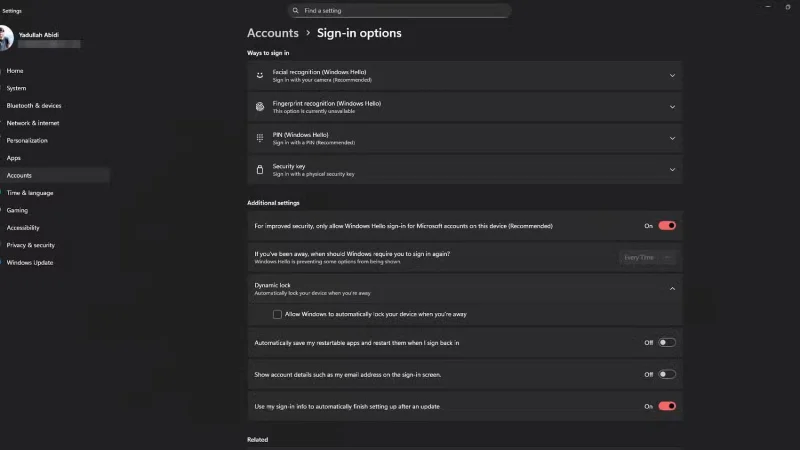The width and height of the screenshot is (800, 450).
Task: Open Windows Update page
Action: click(x=30, y=262)
